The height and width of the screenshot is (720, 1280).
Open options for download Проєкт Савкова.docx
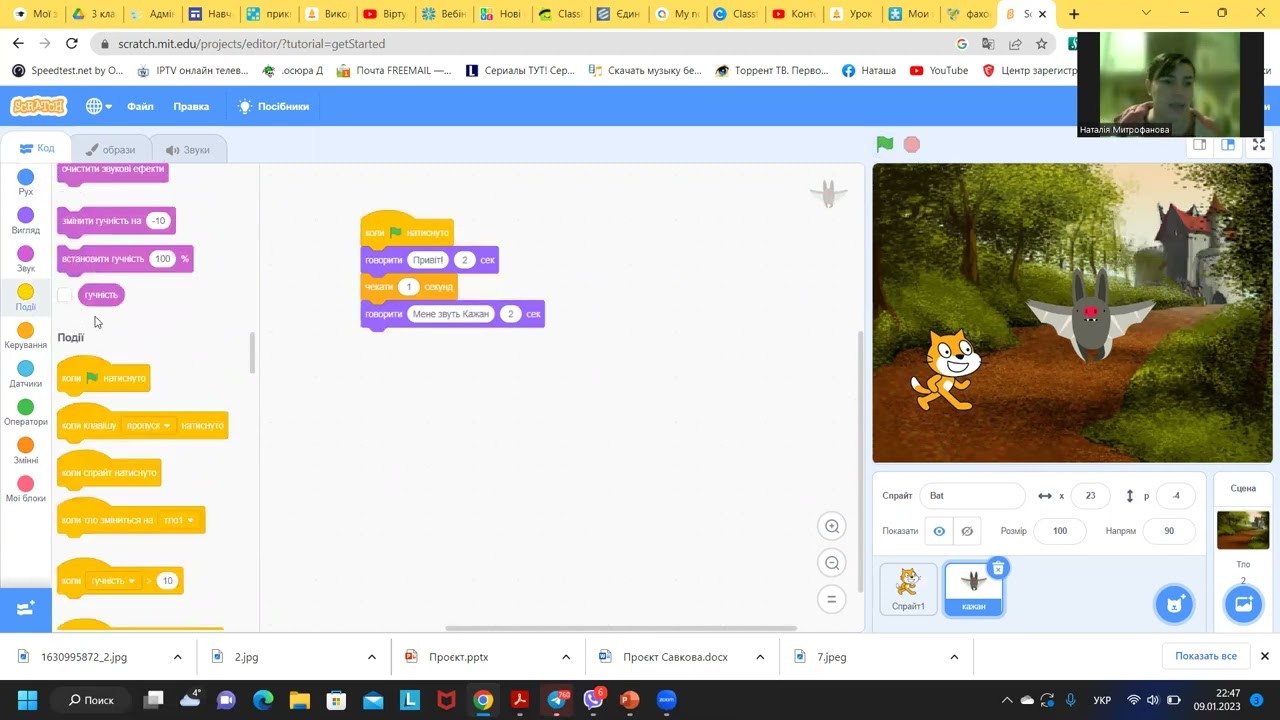pyautogui.click(x=759, y=657)
